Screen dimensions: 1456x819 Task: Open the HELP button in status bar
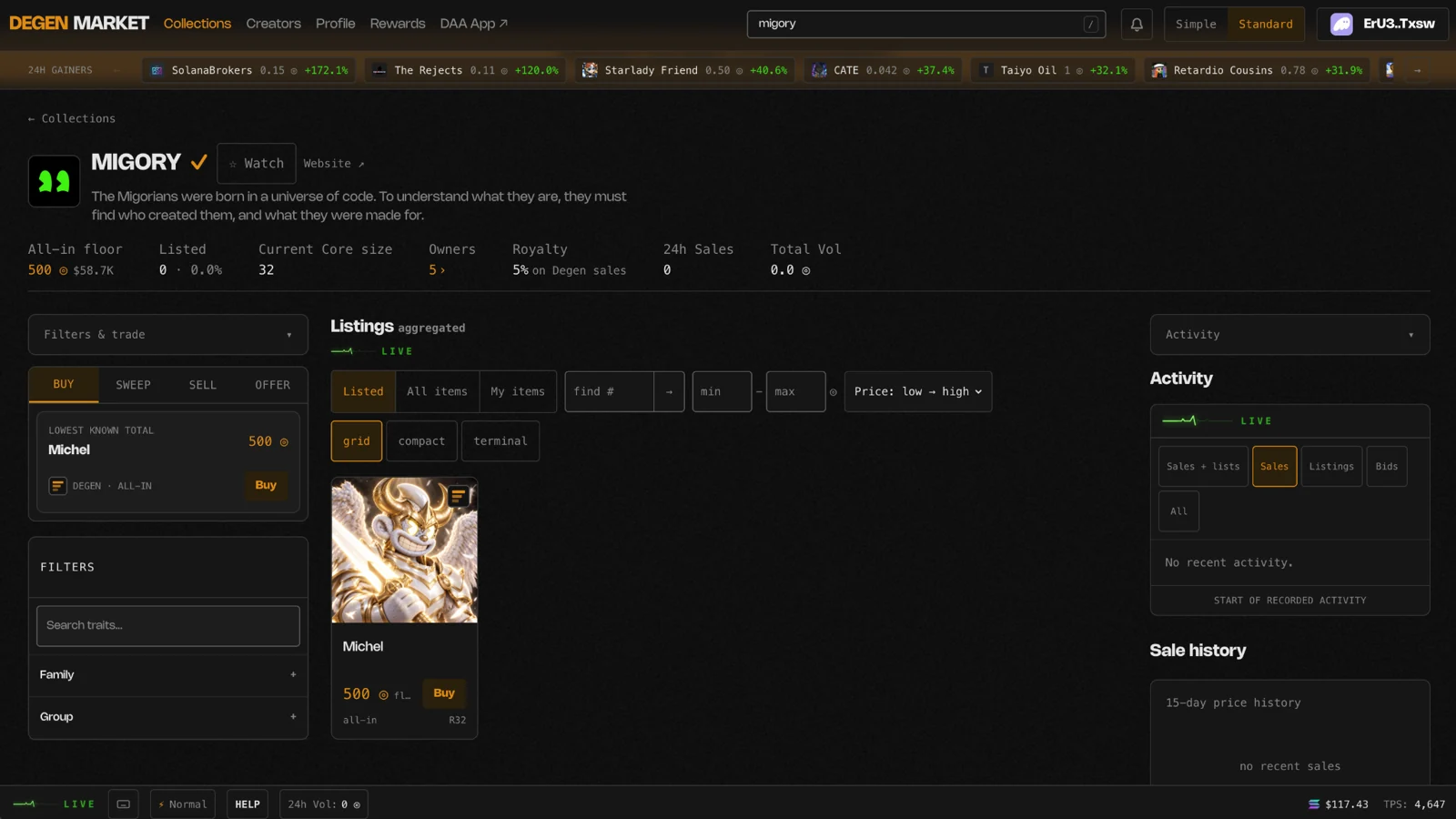pos(248,804)
